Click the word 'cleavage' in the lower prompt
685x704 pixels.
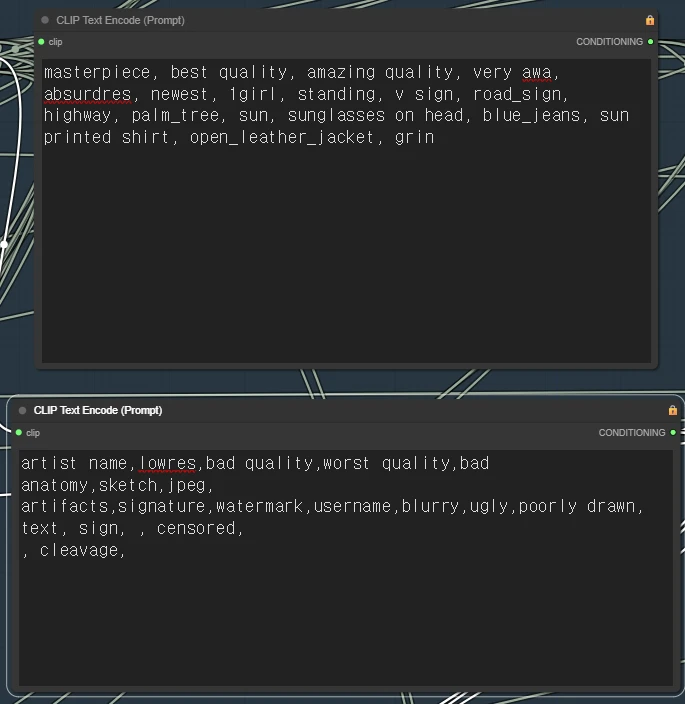(x=79, y=550)
